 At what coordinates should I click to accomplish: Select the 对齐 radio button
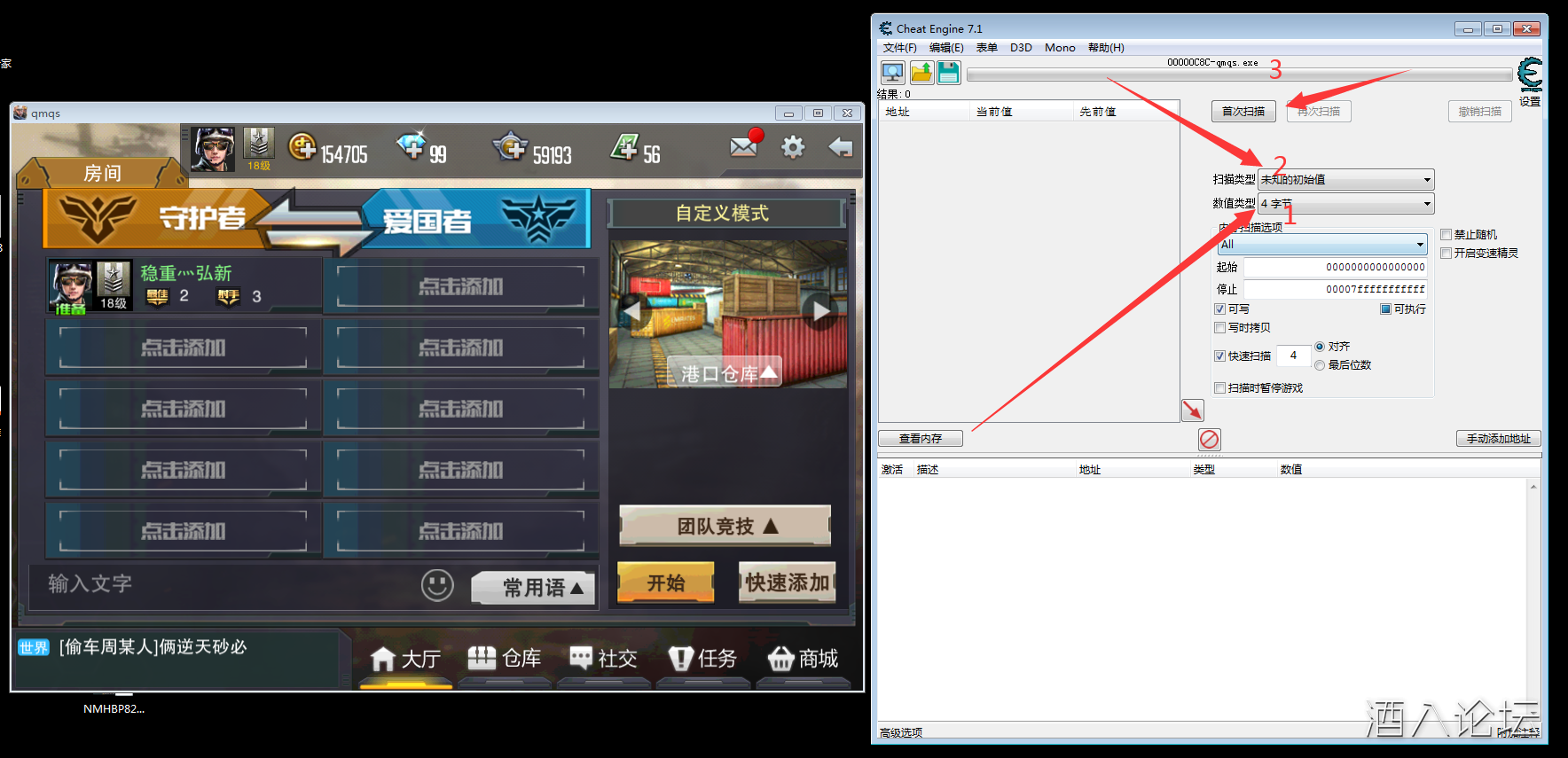(1320, 347)
